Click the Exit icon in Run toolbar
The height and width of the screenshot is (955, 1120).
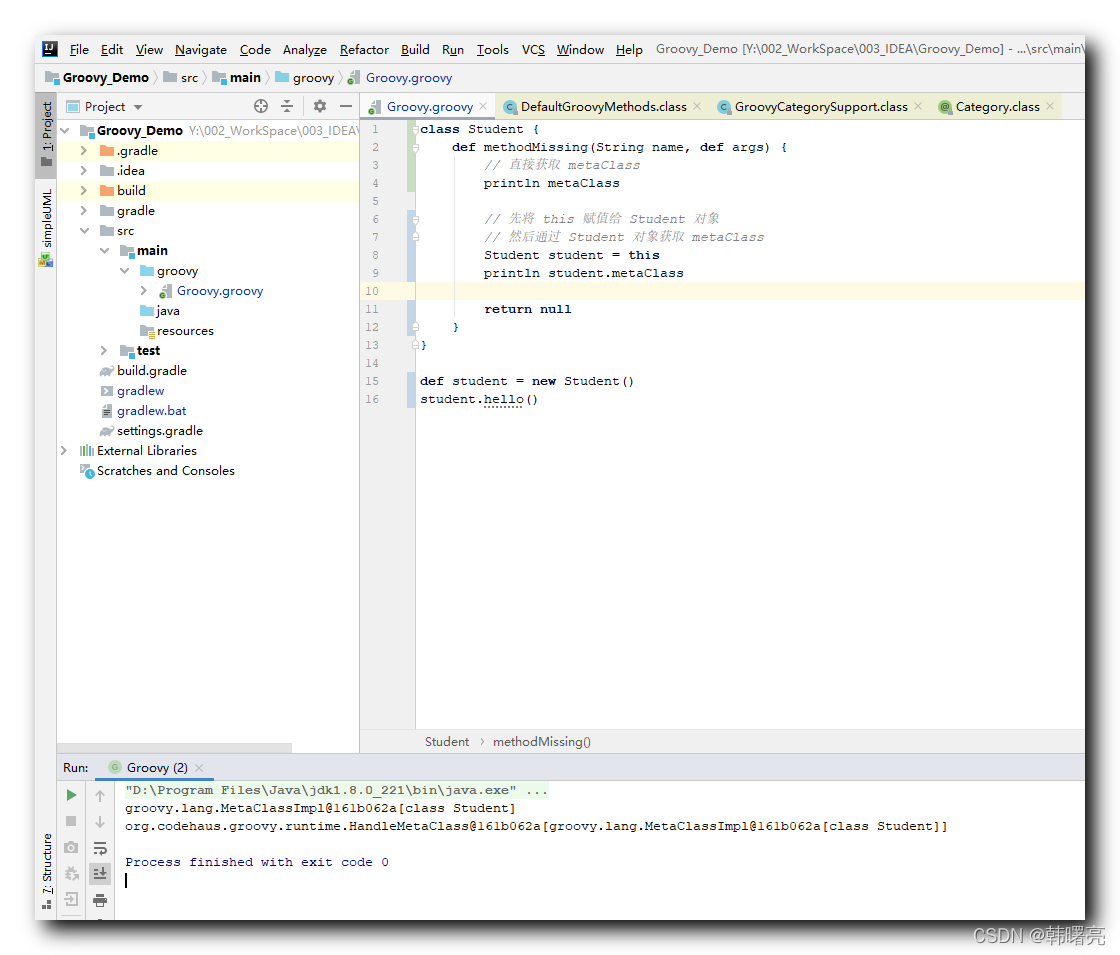(x=71, y=899)
